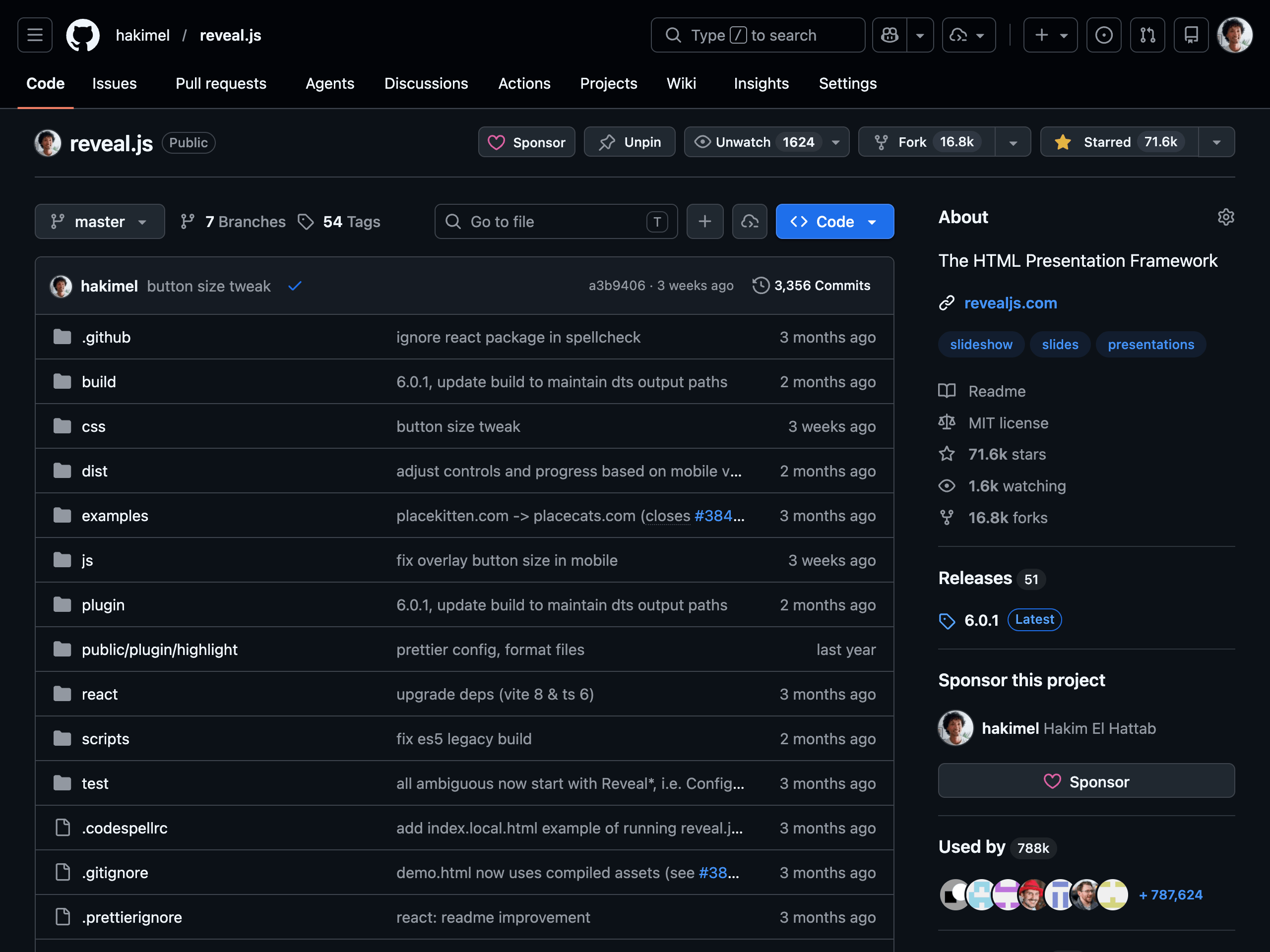Click the add file plus button
1270x952 pixels.
coord(704,222)
